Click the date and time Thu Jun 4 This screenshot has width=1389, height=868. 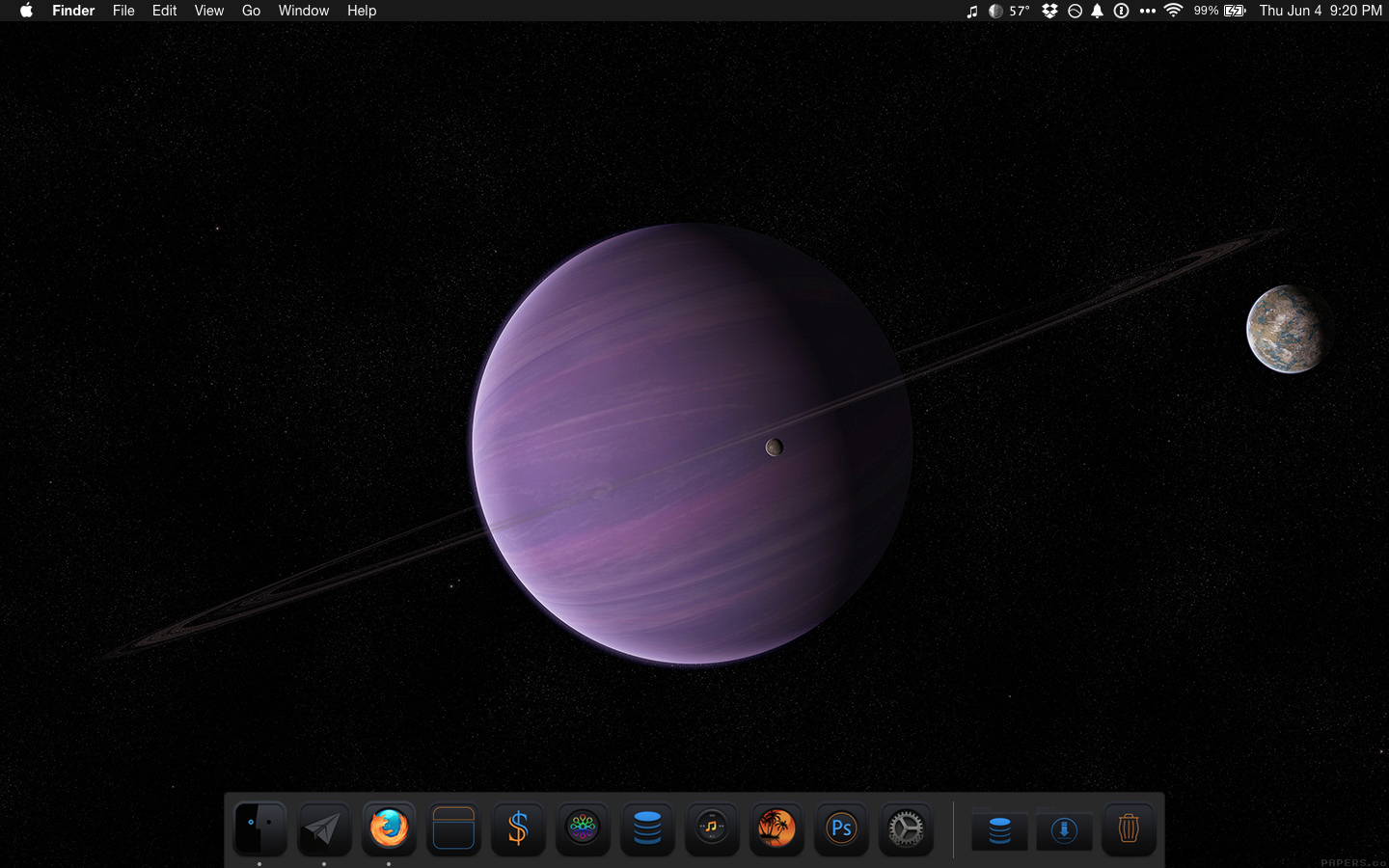click(1321, 11)
